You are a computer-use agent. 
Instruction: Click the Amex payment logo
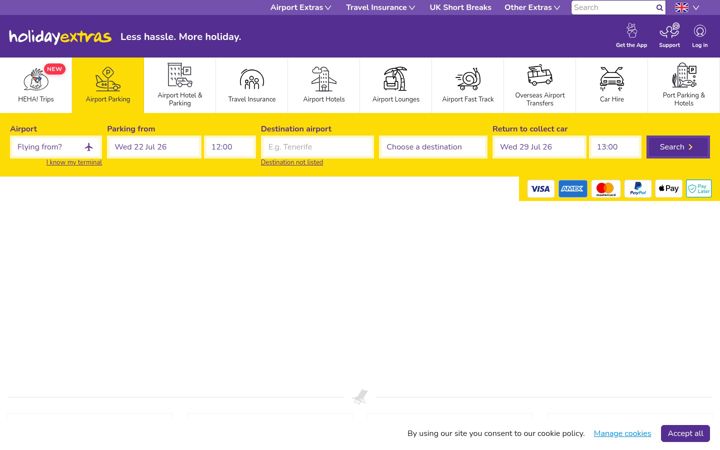(x=573, y=189)
